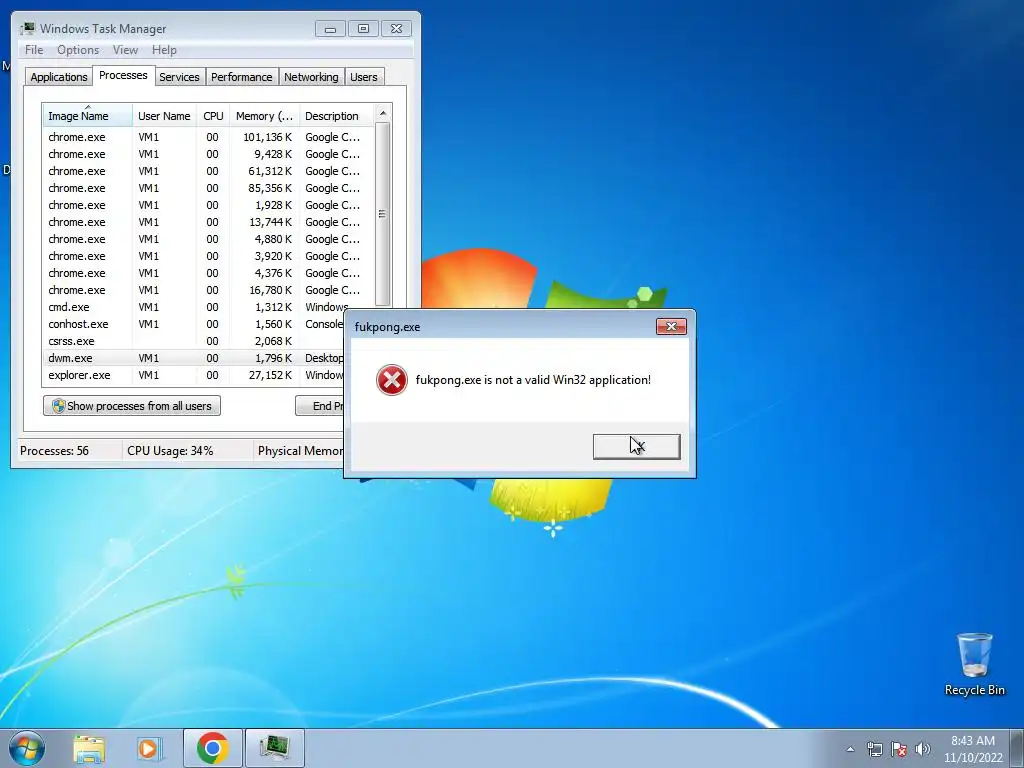This screenshot has height=768, width=1024.
Task: Switch to the Performance tab
Action: pos(242,77)
